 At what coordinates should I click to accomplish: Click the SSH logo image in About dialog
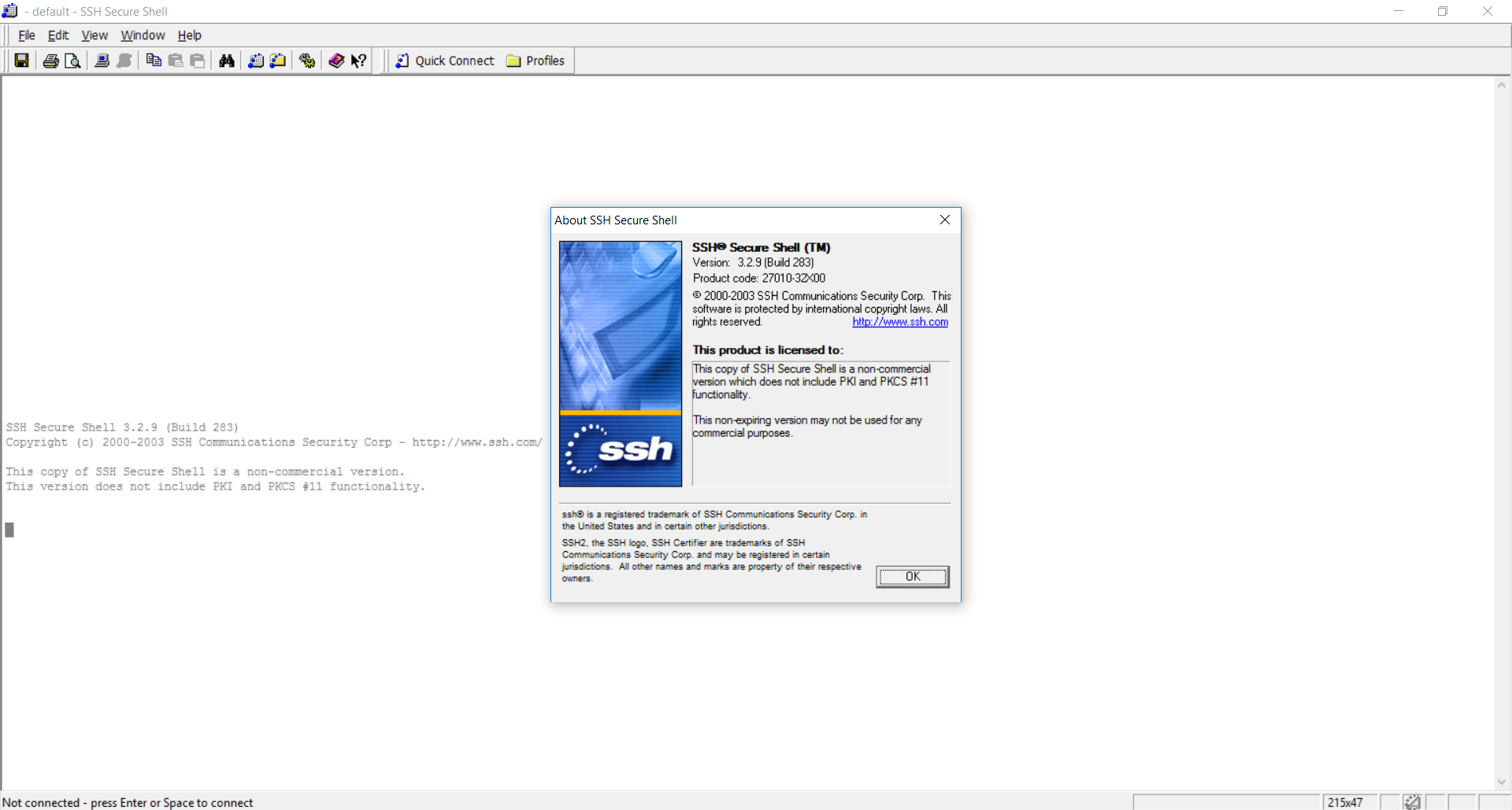621,364
